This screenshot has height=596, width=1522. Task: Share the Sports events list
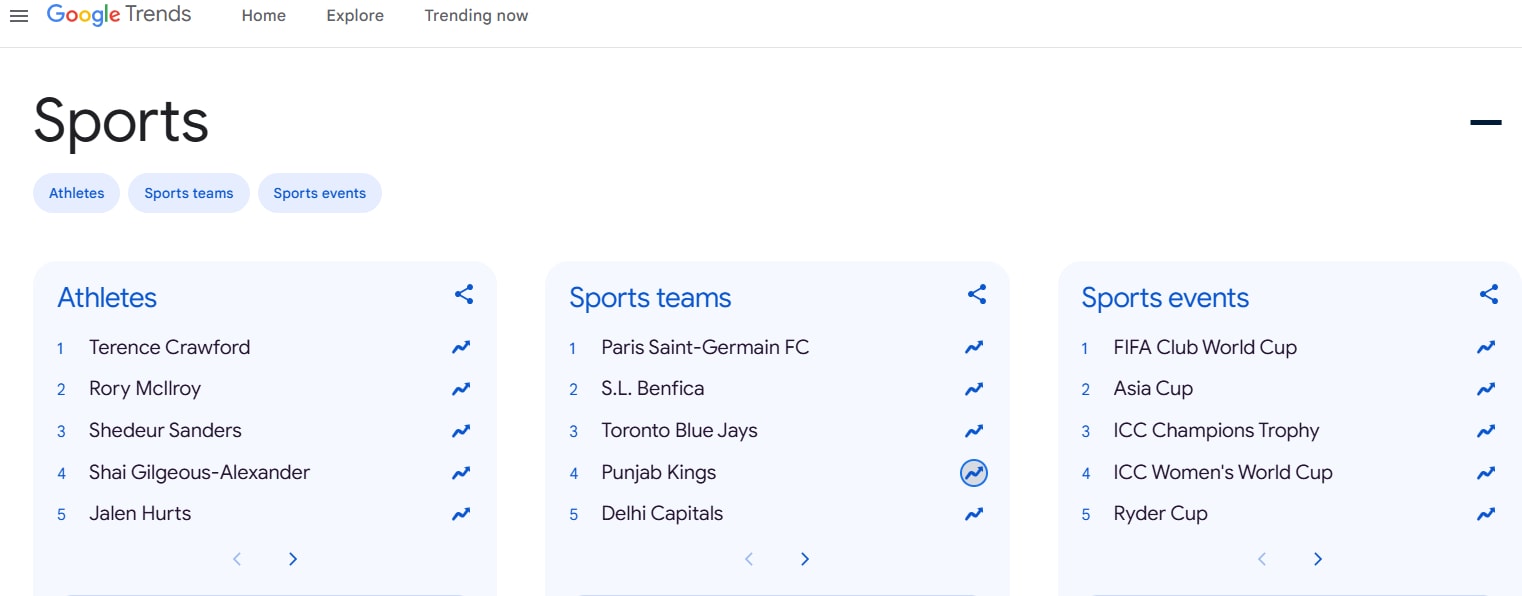(1489, 294)
